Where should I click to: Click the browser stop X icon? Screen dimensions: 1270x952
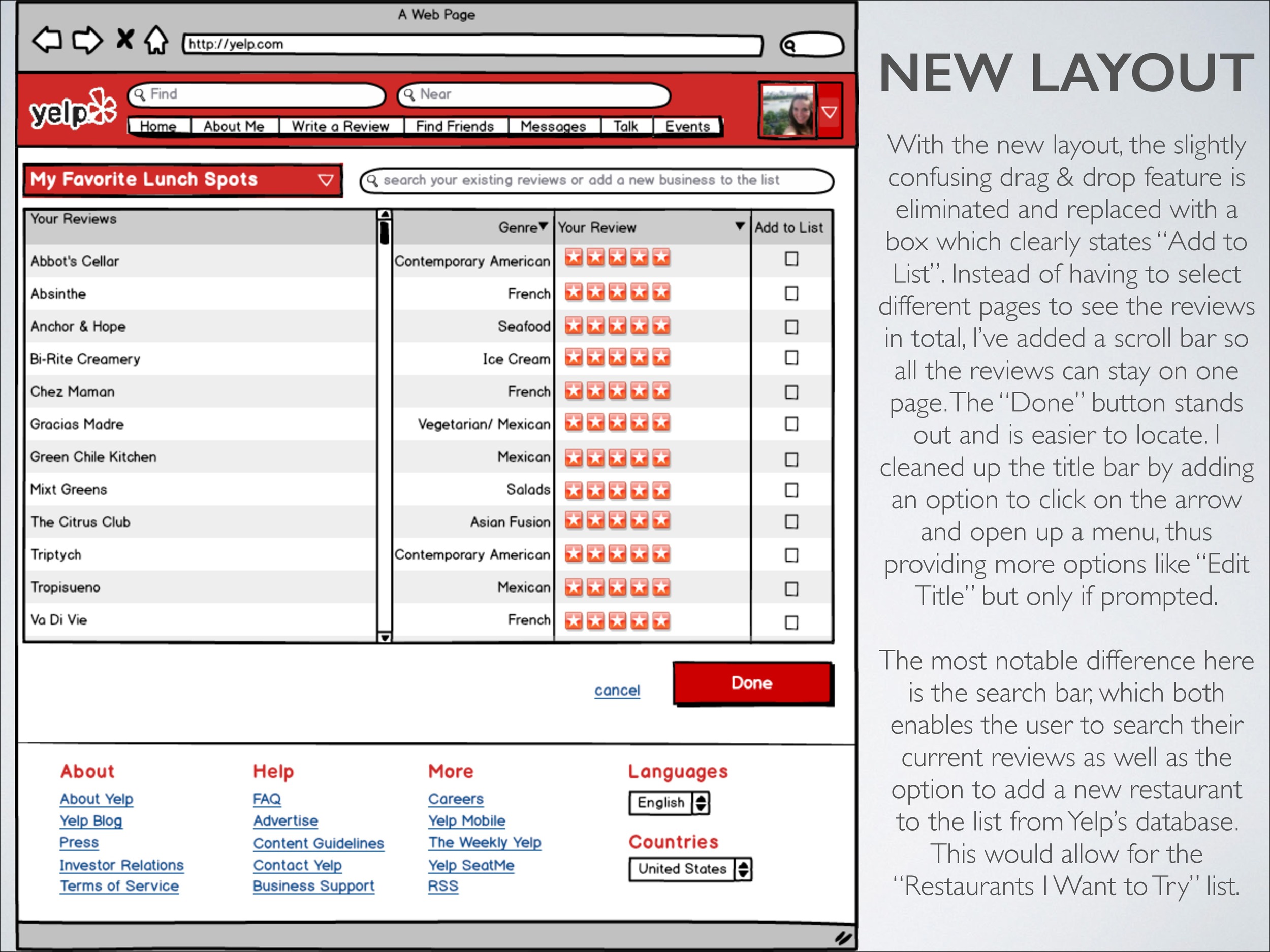click(125, 39)
